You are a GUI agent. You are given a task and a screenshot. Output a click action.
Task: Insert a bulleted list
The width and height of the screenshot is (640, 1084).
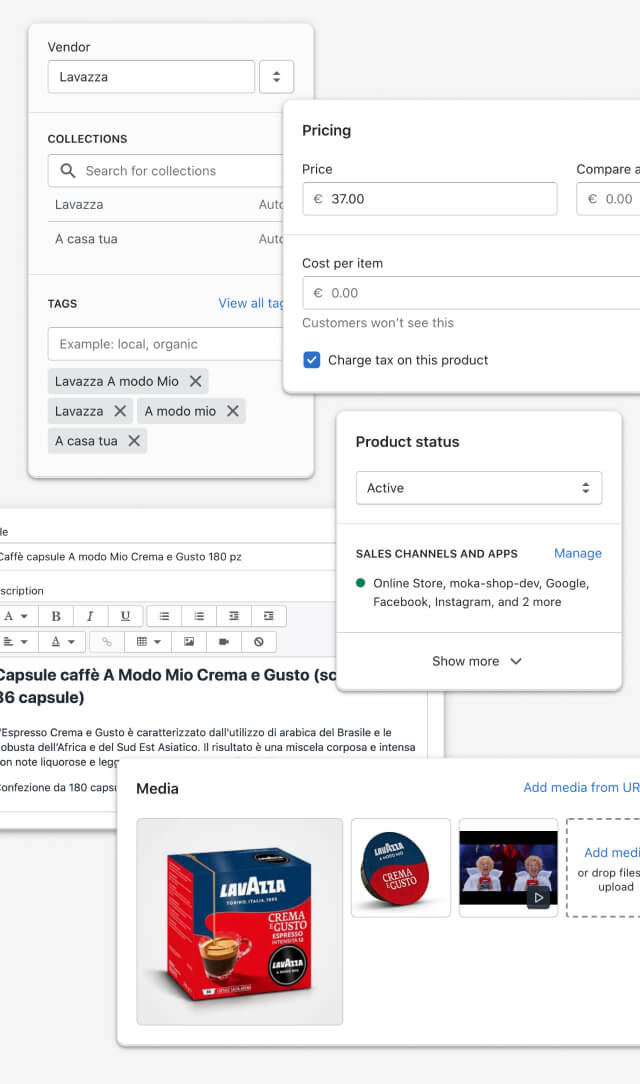click(164, 616)
